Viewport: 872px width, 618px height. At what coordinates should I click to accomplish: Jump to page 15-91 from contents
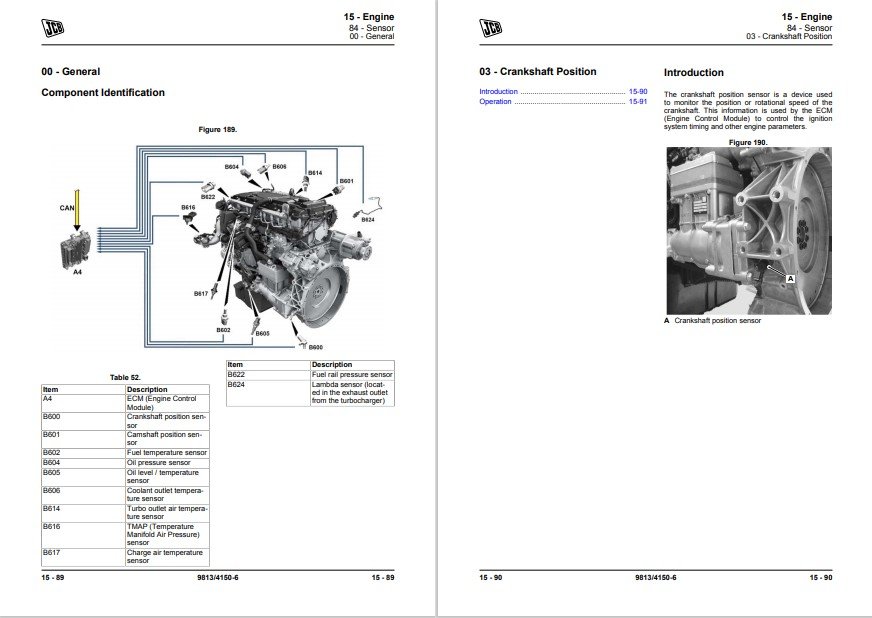tap(637, 102)
